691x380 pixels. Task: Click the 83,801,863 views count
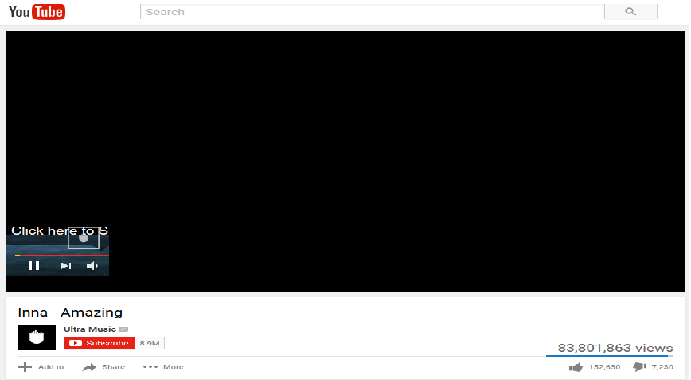(615, 348)
